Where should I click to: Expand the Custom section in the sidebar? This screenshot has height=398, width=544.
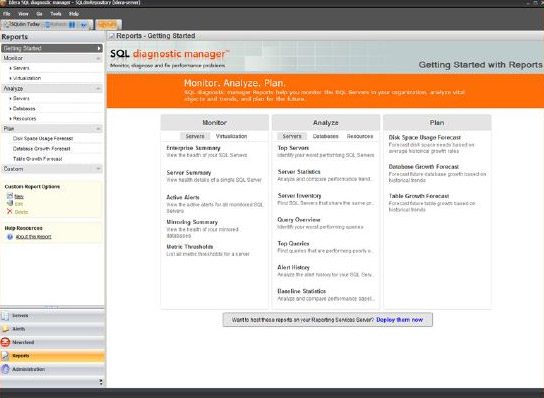98,169
